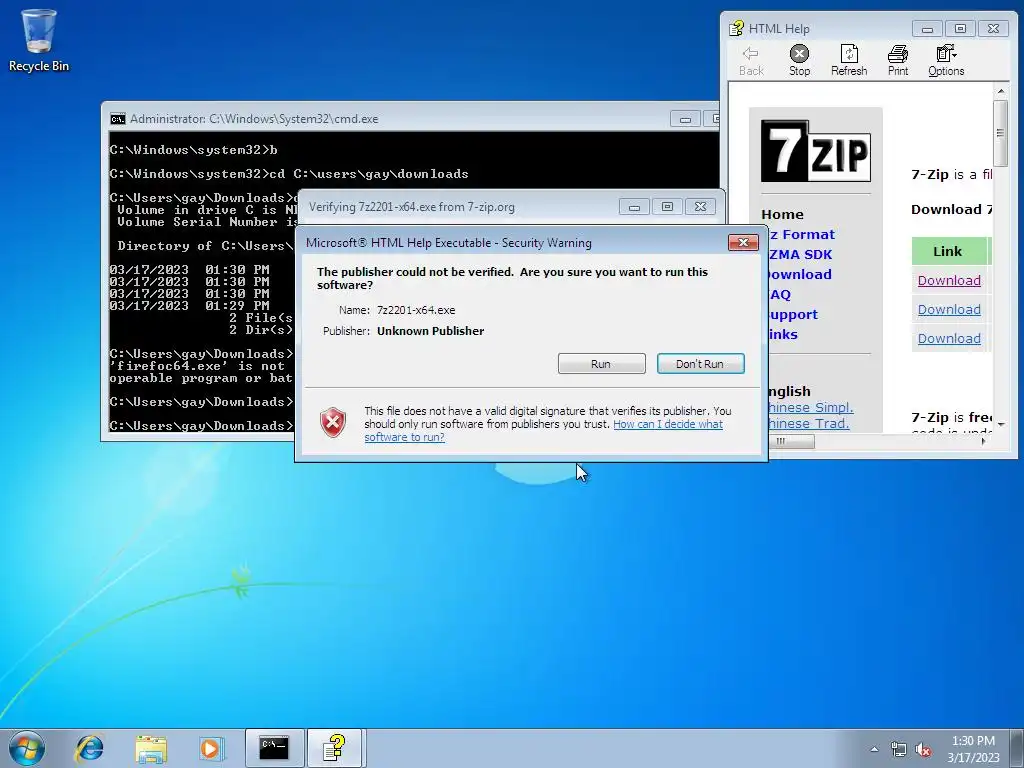Close the Security Warning dialog
This screenshot has width=1024, height=768.
743,242
